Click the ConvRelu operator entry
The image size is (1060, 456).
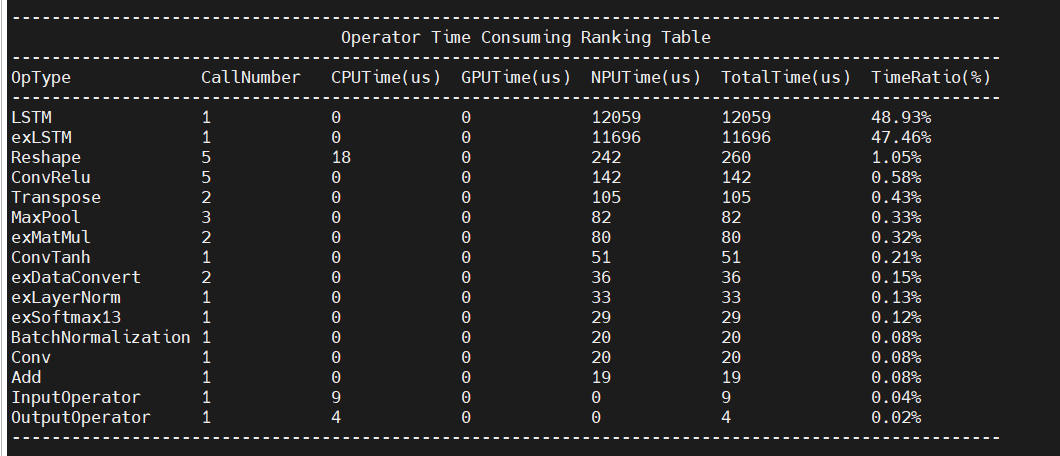pos(51,178)
